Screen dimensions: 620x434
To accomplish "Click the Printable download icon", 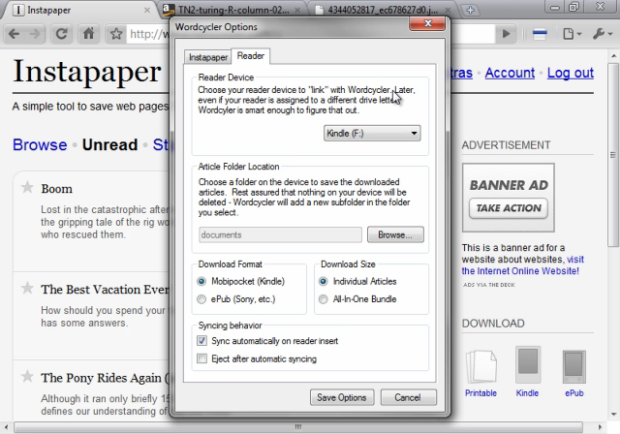I will coord(481,367).
